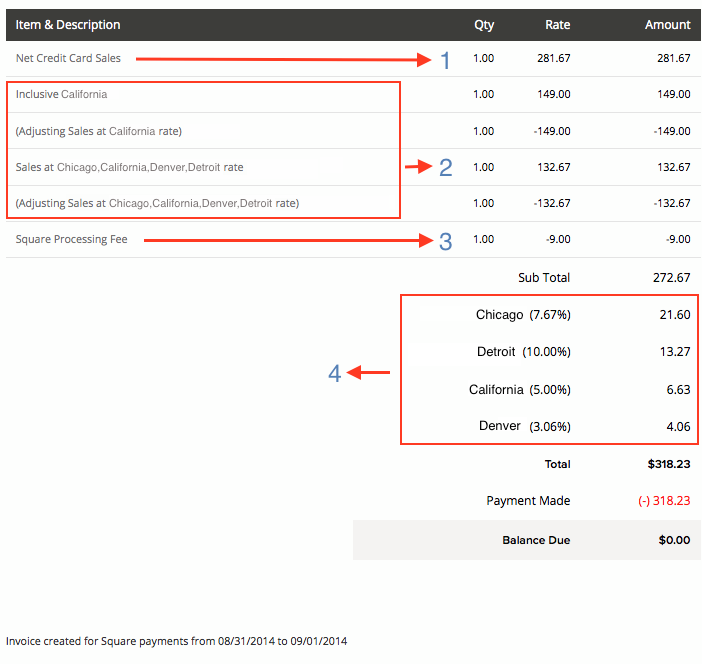702x664 pixels.
Task: Click the Inclusive California line item
Action: coord(61,95)
